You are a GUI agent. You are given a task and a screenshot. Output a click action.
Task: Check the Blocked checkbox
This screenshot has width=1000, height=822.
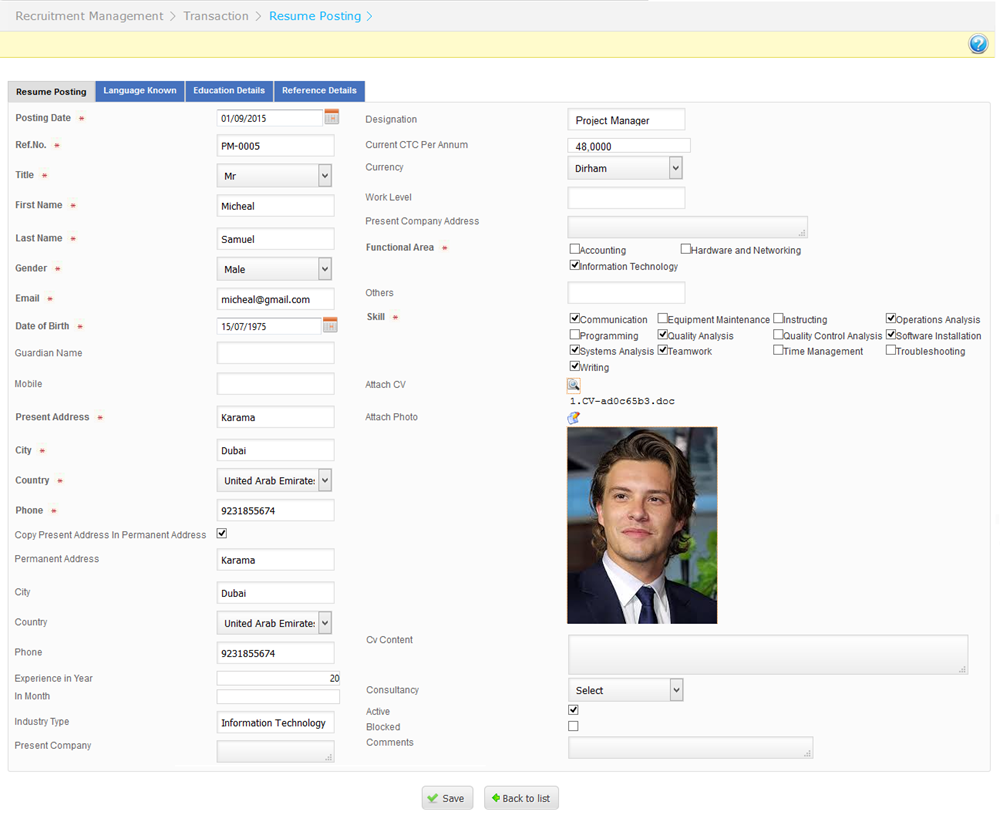point(573,726)
